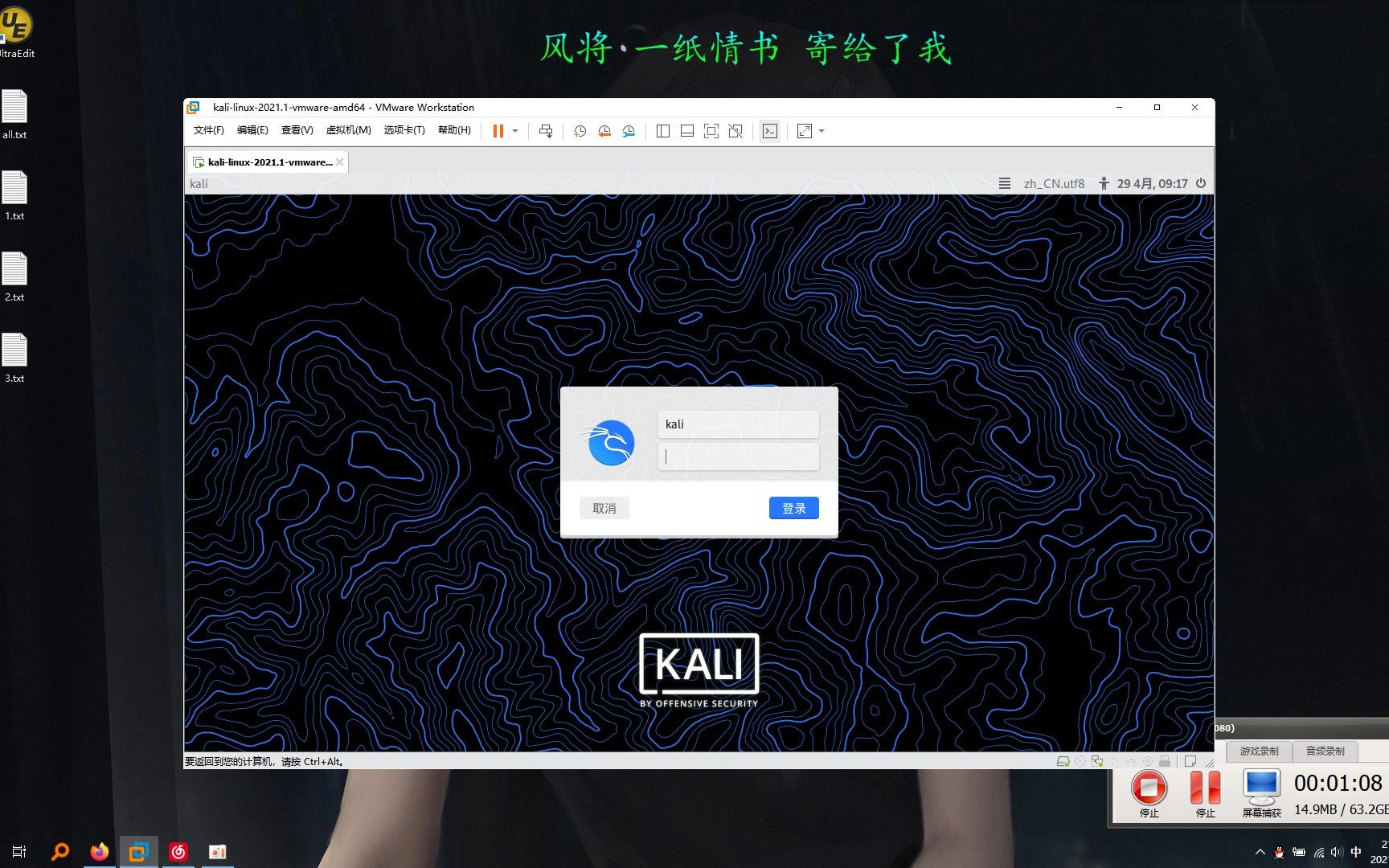Open the screen recorder taskbar icon
1389x868 pixels.
217,851
